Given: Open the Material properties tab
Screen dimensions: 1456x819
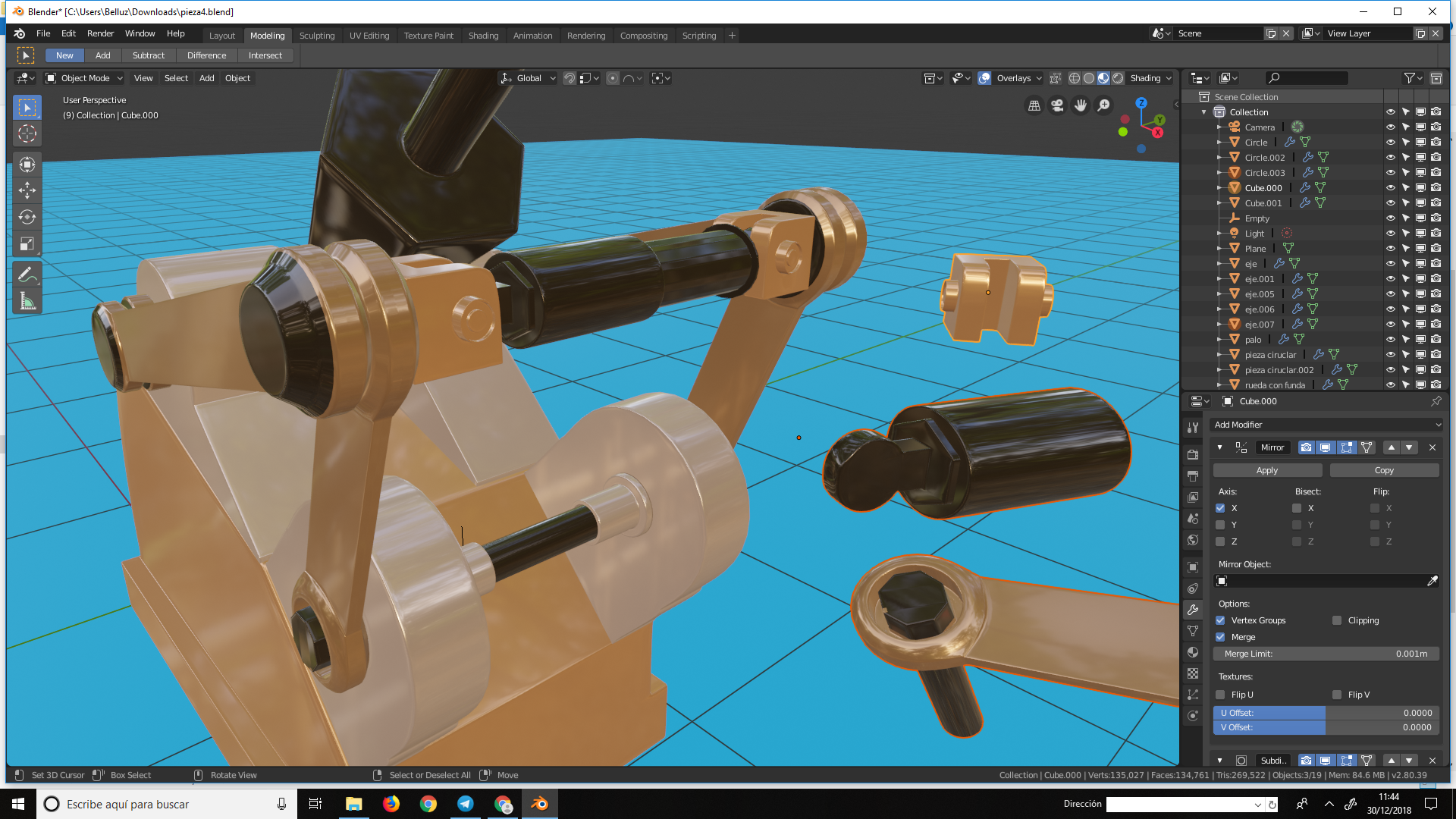Looking at the screenshot, I should pos(1193,652).
